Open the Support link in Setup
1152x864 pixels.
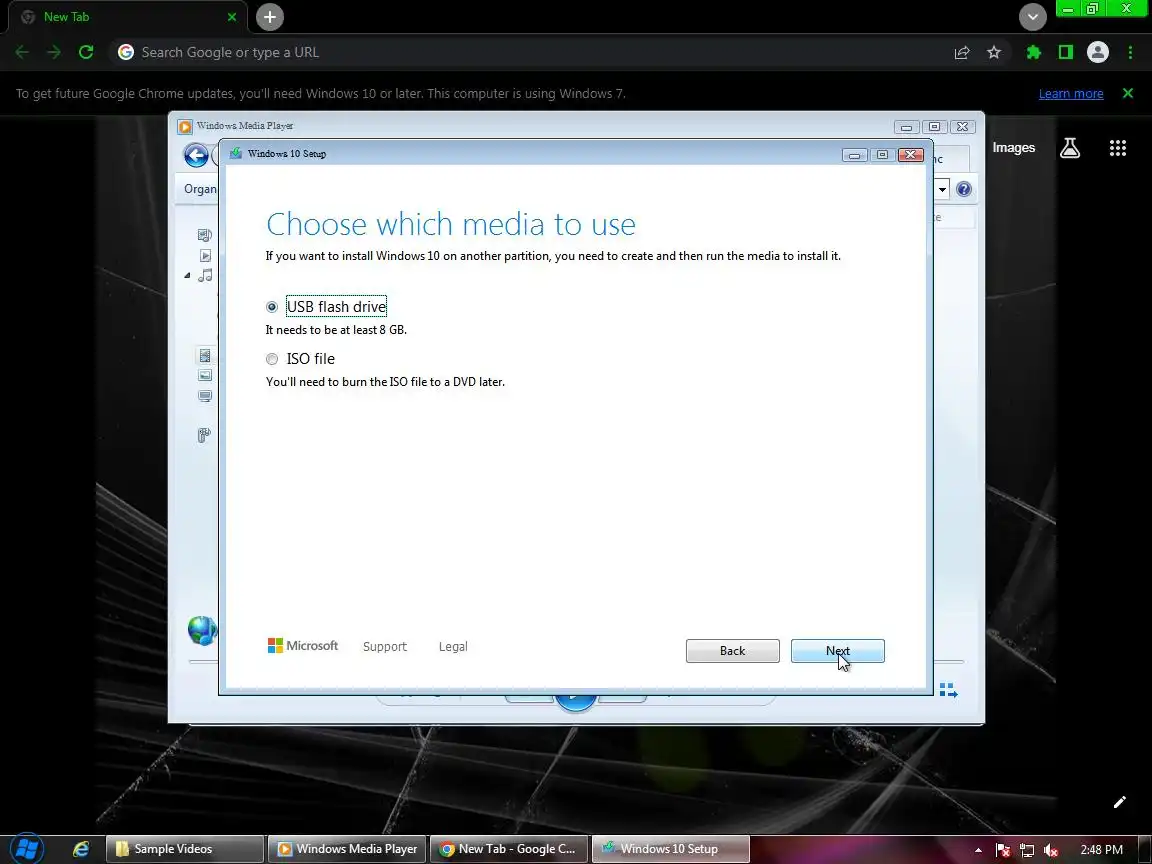click(384, 647)
